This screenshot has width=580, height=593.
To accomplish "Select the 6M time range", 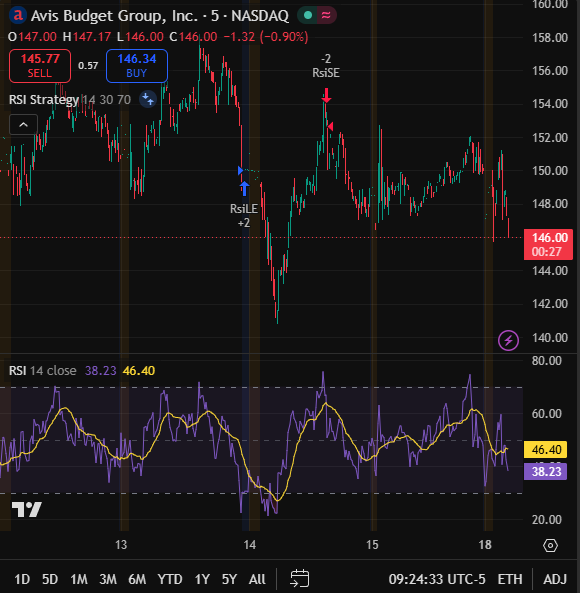I will coord(137,579).
